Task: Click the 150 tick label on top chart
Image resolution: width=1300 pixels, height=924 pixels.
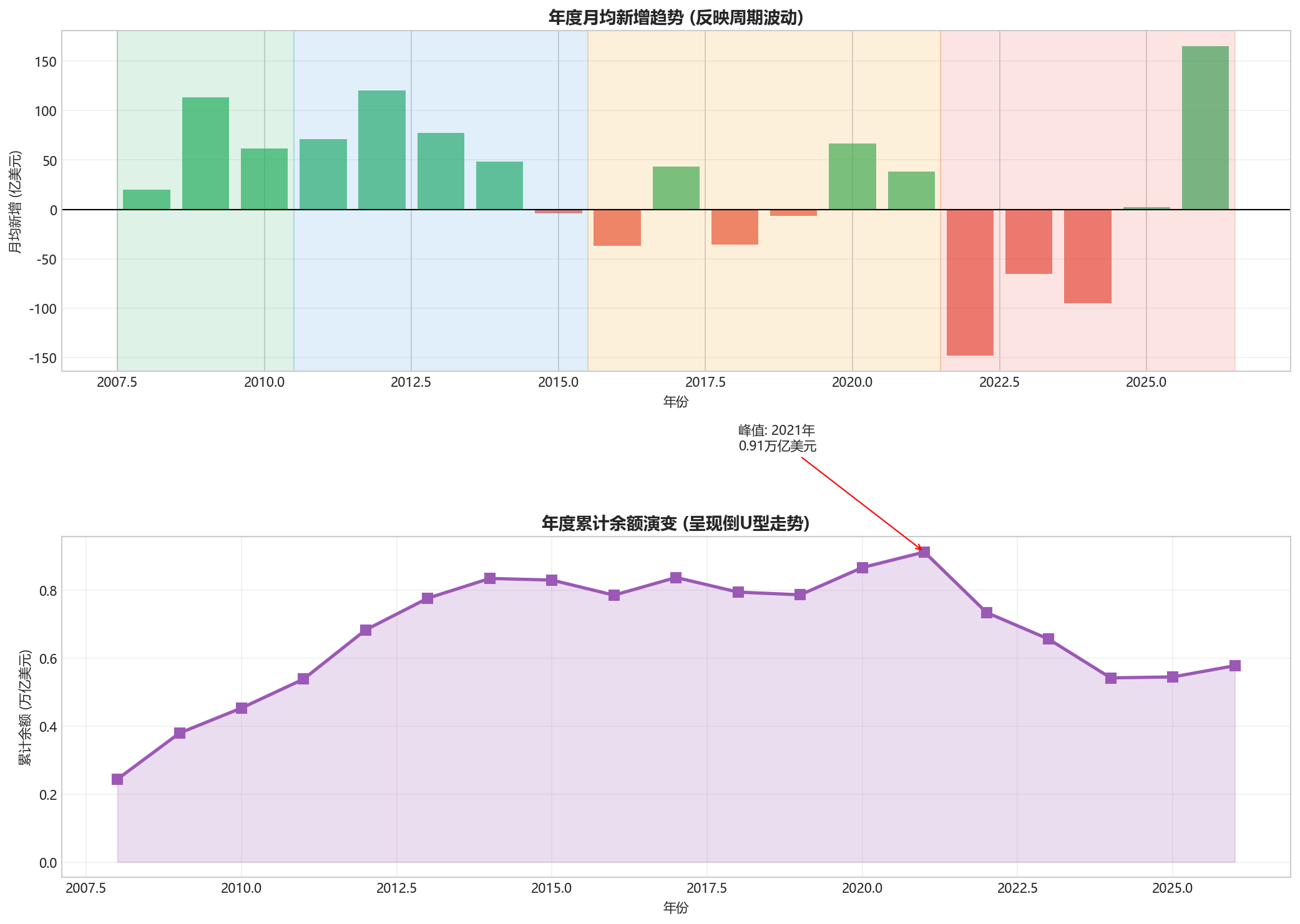Action: [46, 62]
